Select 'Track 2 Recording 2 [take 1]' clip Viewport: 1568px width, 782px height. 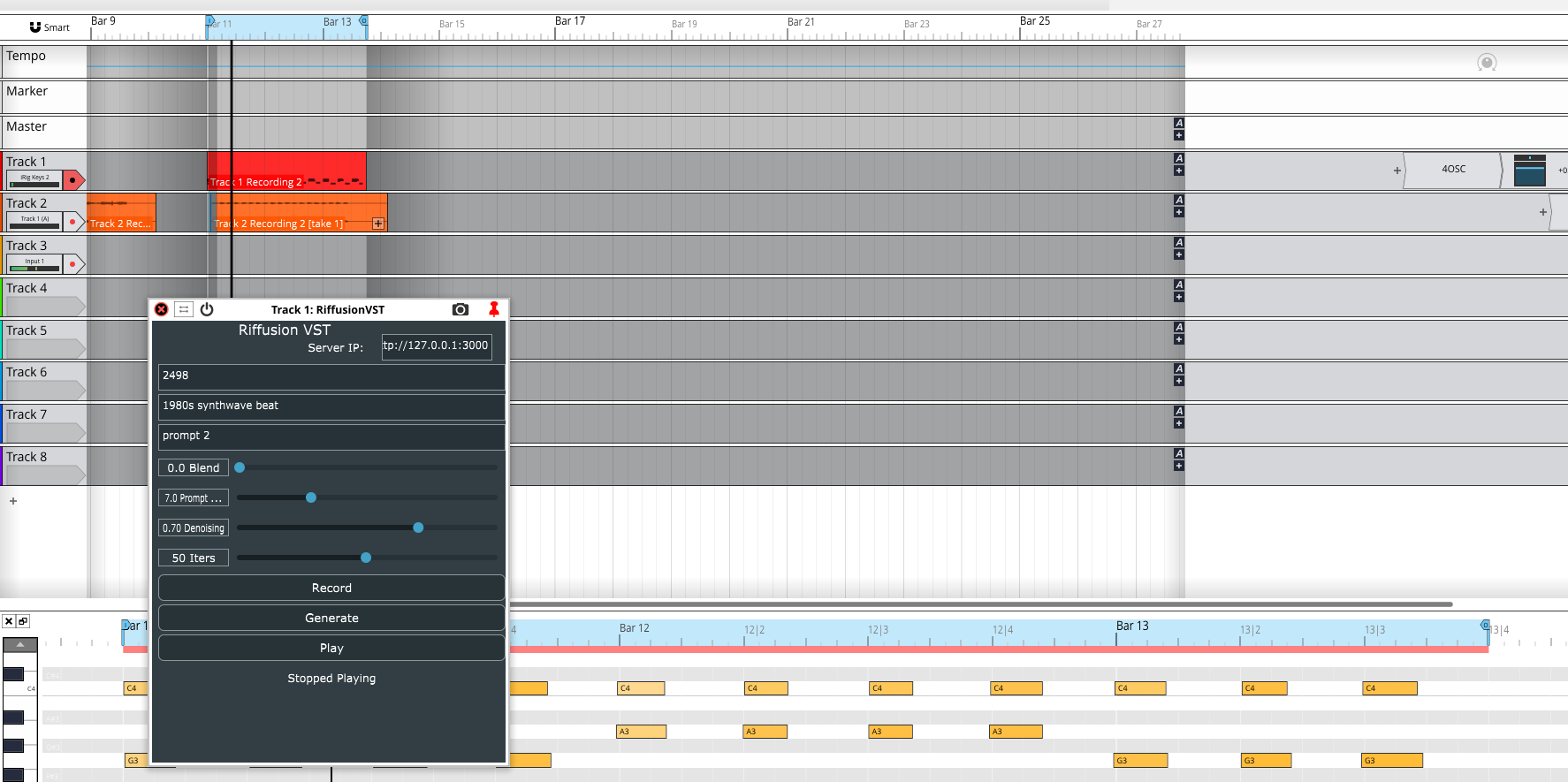pyautogui.click(x=299, y=212)
